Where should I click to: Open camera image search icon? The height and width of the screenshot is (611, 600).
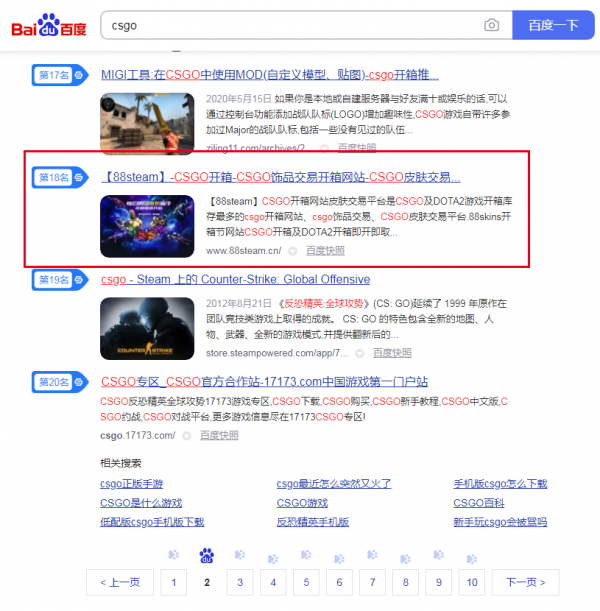(x=491, y=25)
